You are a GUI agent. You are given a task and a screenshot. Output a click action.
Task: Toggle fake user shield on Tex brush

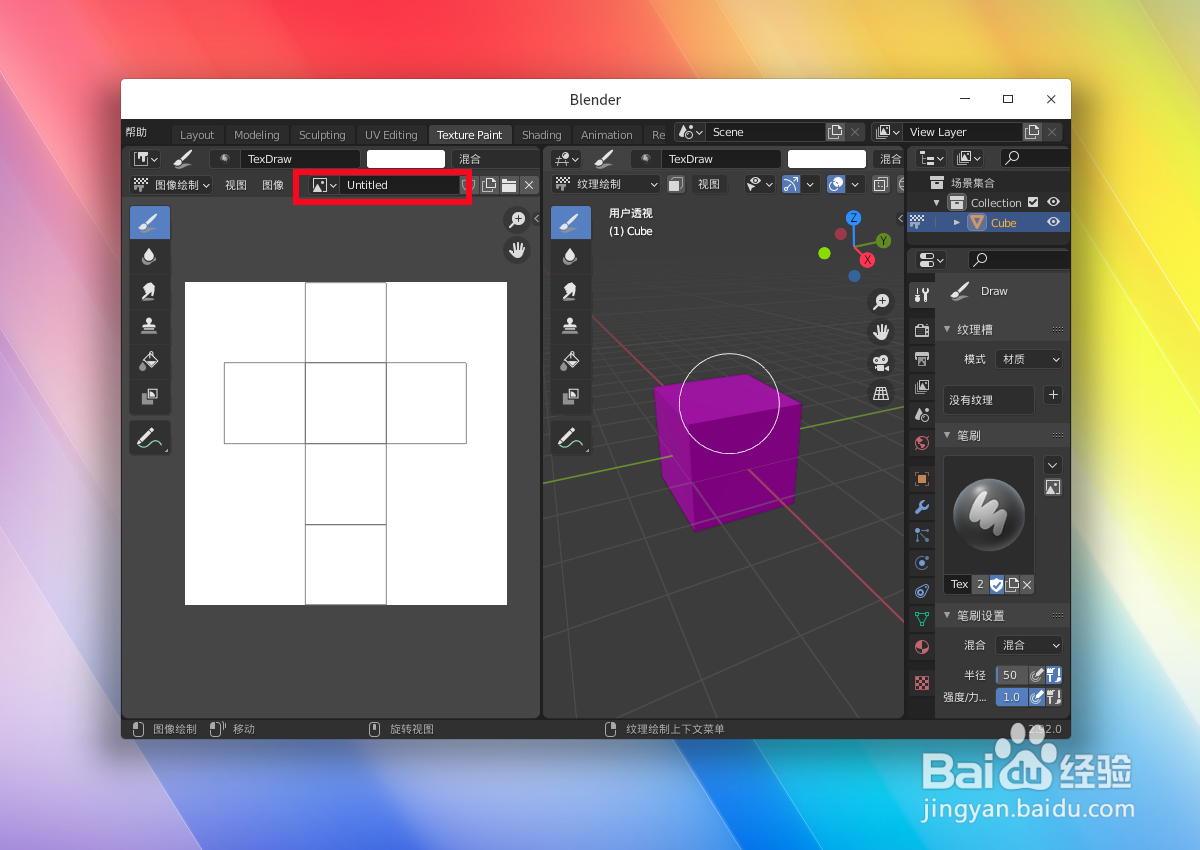(x=996, y=584)
